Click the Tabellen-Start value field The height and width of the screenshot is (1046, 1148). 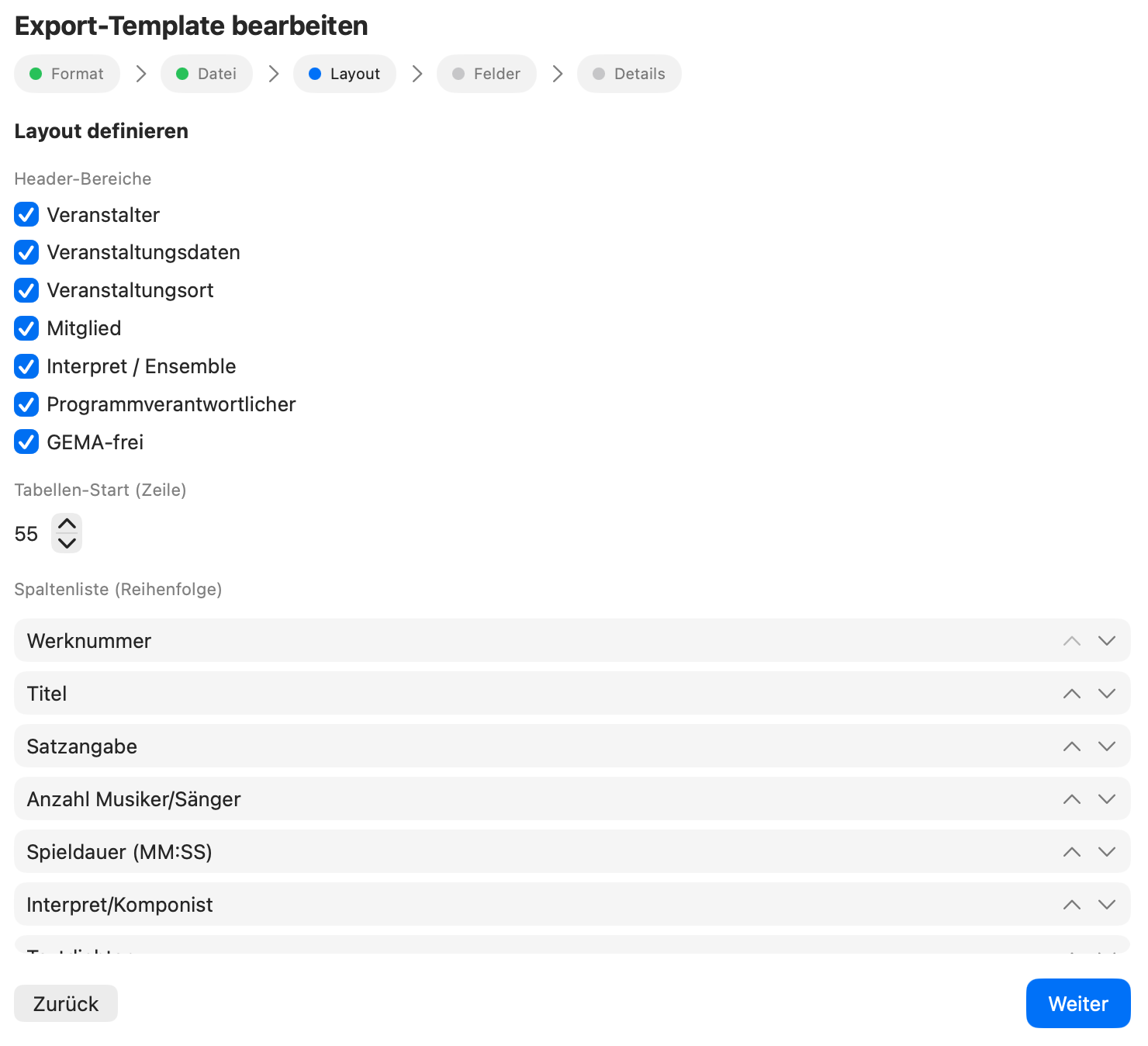26,533
